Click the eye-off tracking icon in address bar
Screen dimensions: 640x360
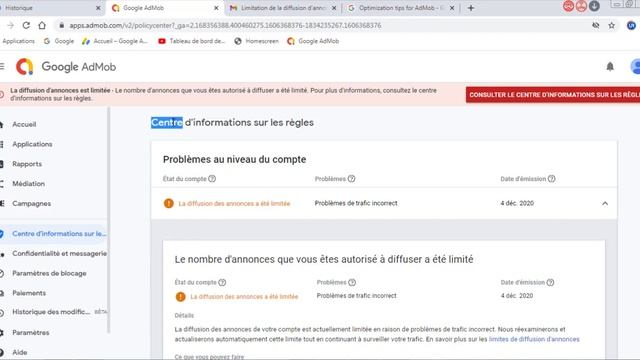pyautogui.click(x=596, y=25)
